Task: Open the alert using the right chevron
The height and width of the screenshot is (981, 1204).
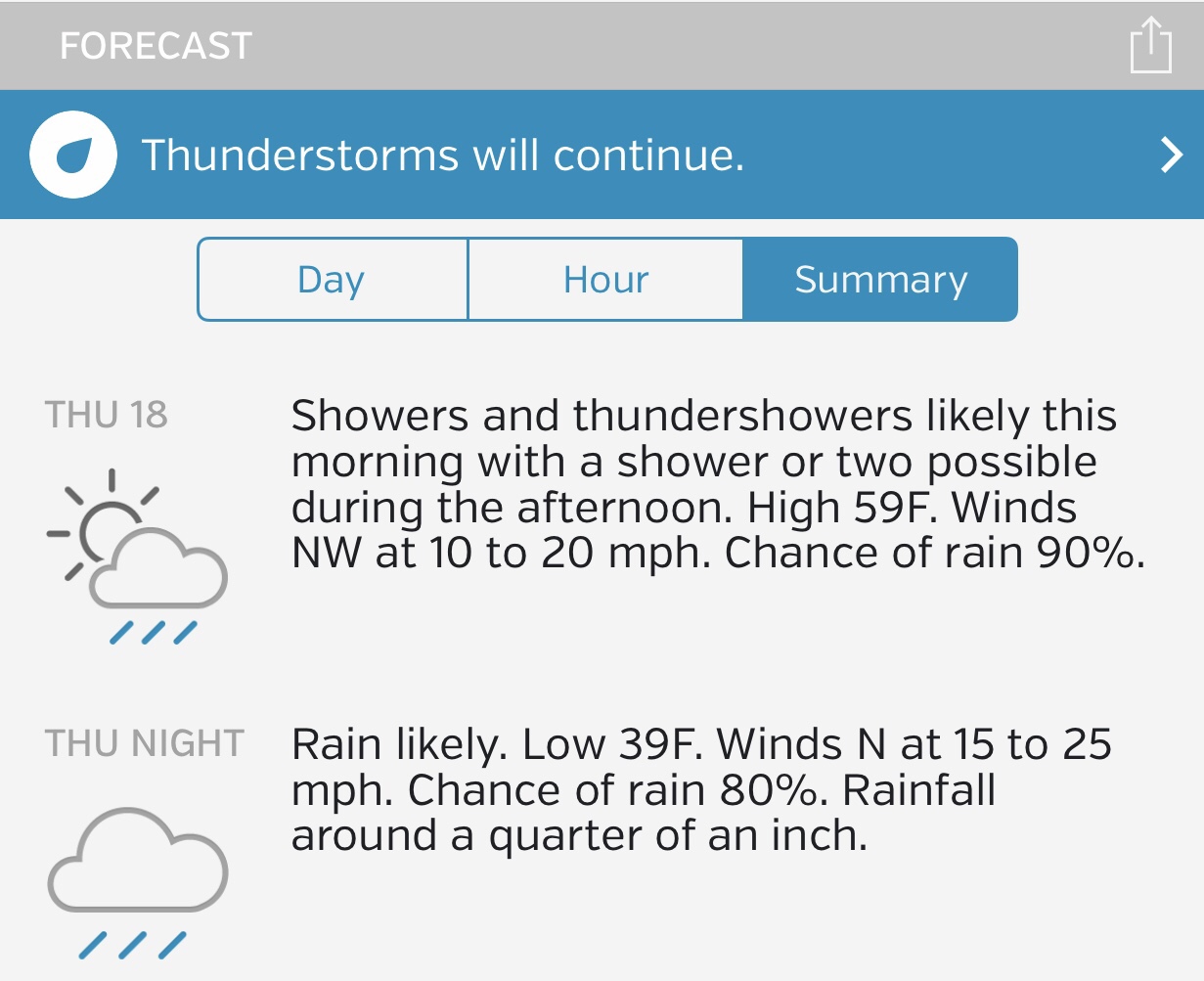Action: click(x=1171, y=156)
